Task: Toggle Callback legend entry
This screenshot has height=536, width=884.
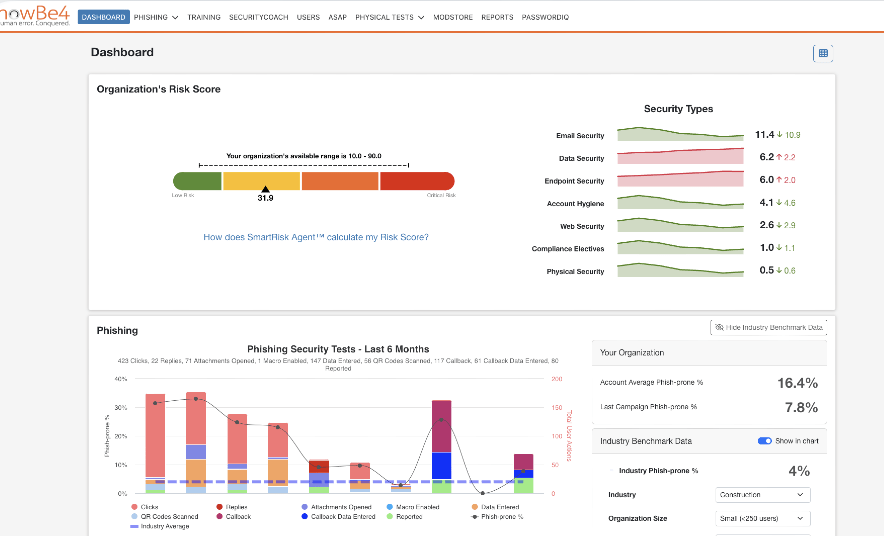Action: coord(233,516)
